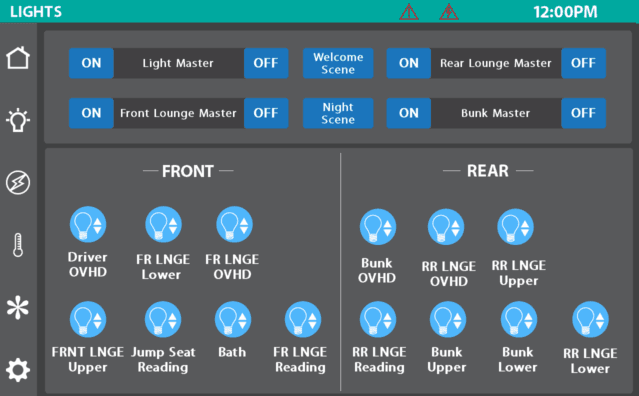Turn Bunk Master OFF

[x=584, y=113]
